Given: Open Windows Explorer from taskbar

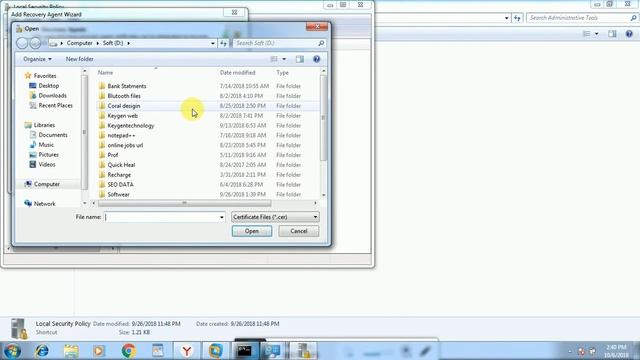Looking at the screenshot, I should [x=71, y=351].
